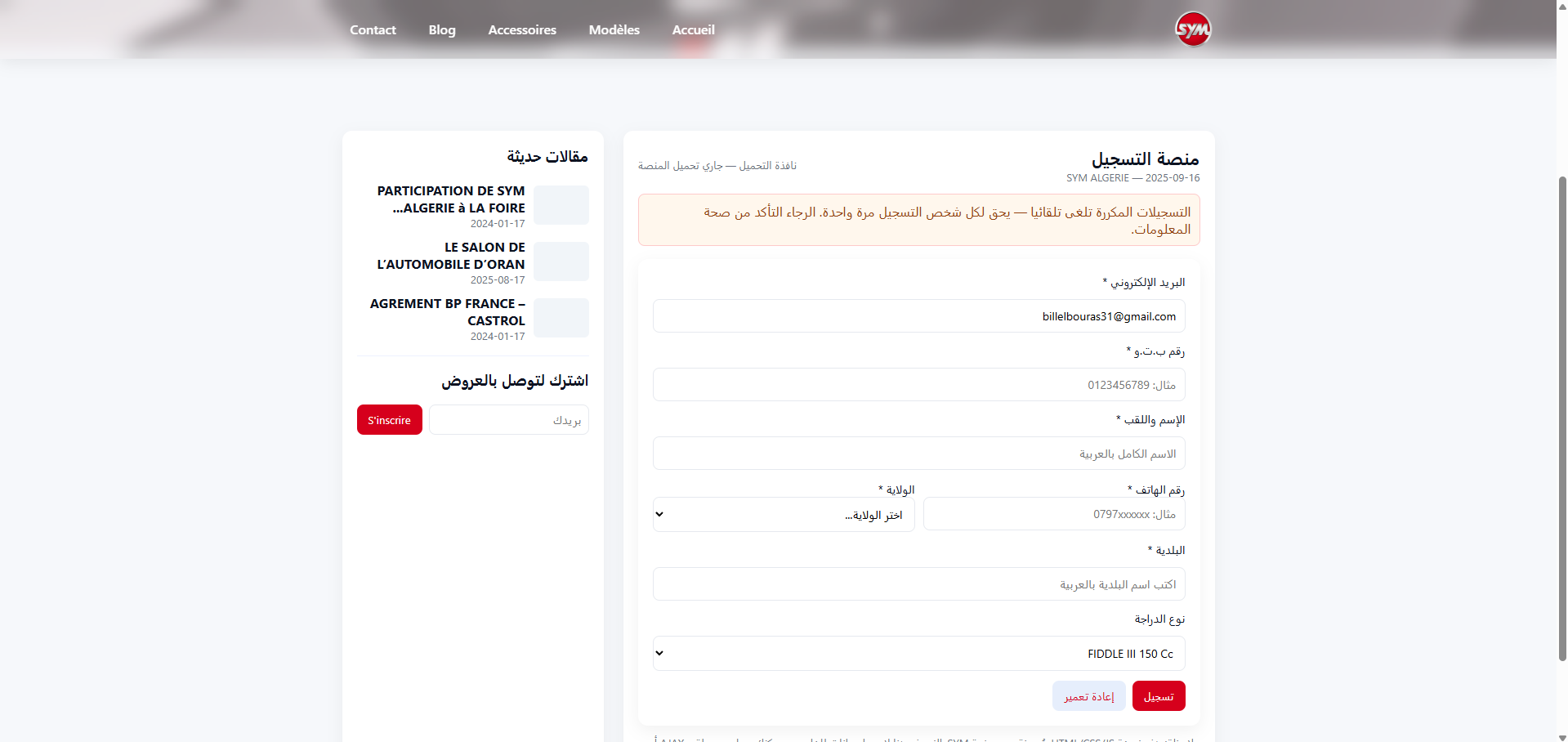Click the newsletter بريدك email field
The image size is (1568, 742).
pyautogui.click(x=508, y=420)
